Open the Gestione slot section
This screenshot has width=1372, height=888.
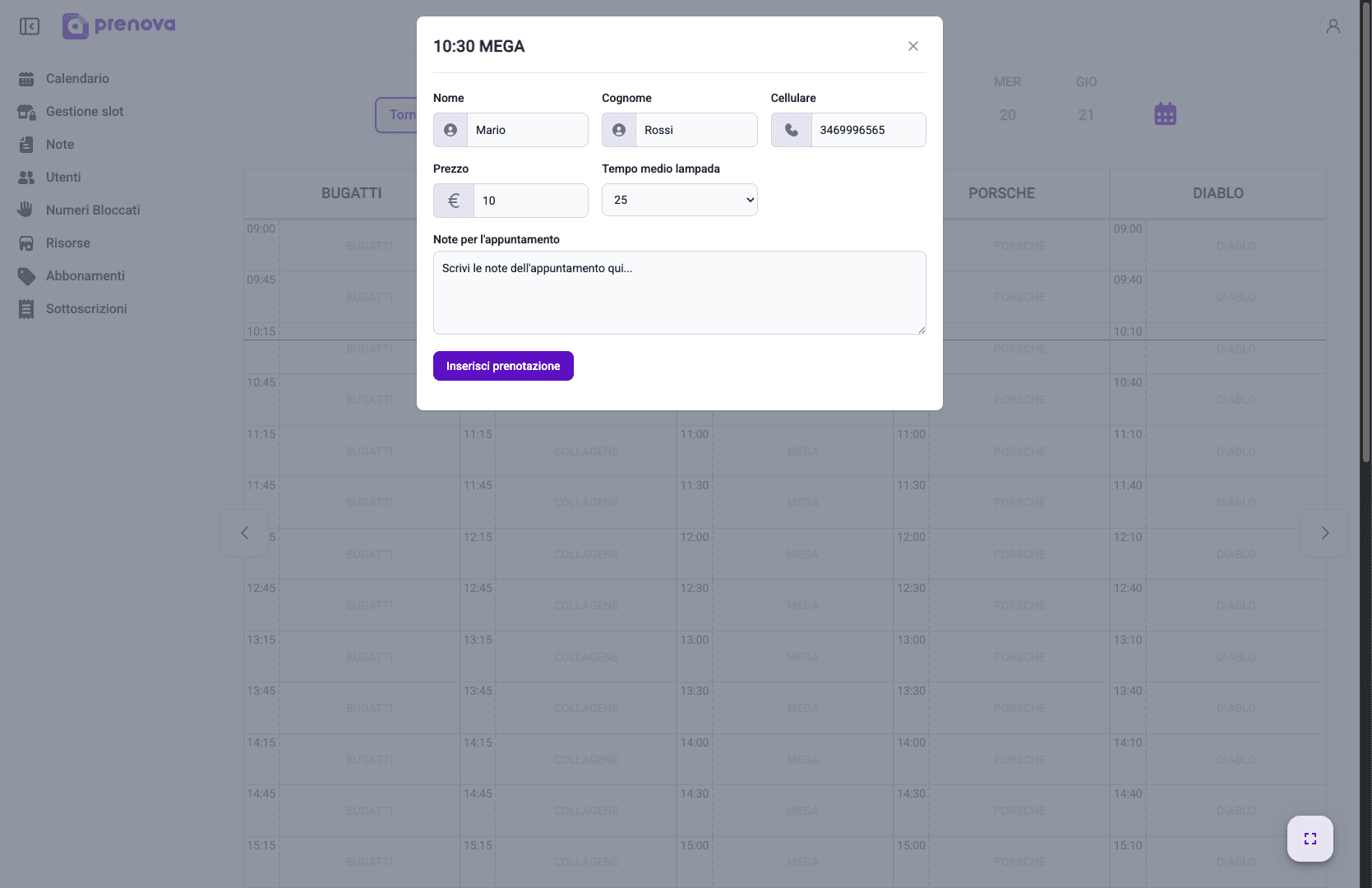pos(84,111)
